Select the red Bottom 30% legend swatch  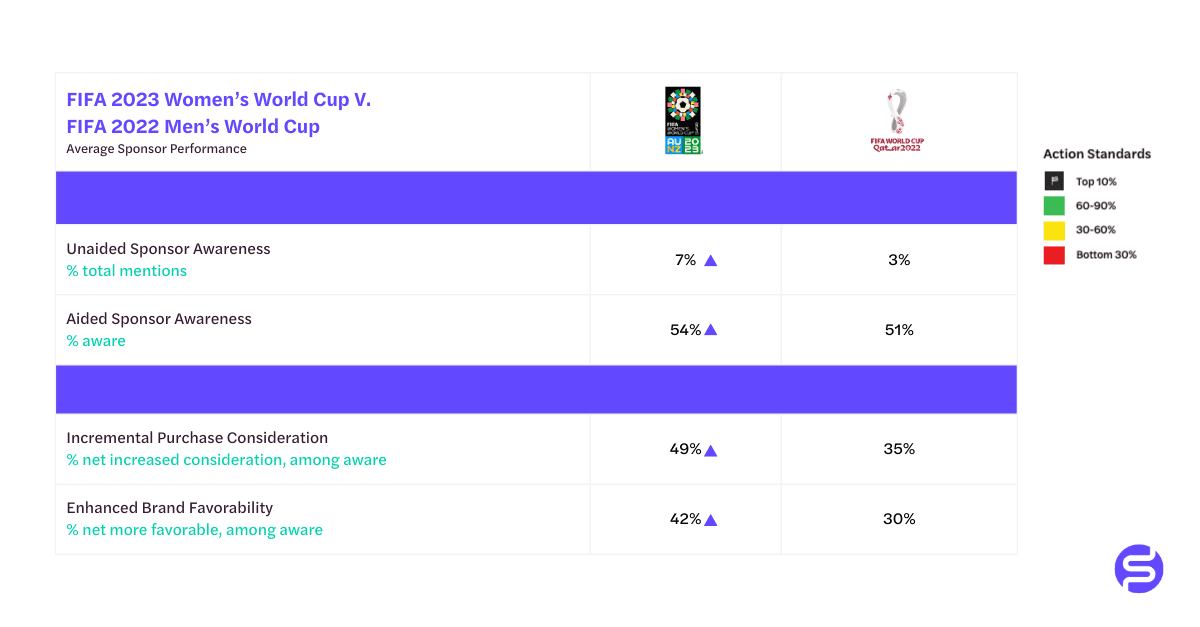1054,255
